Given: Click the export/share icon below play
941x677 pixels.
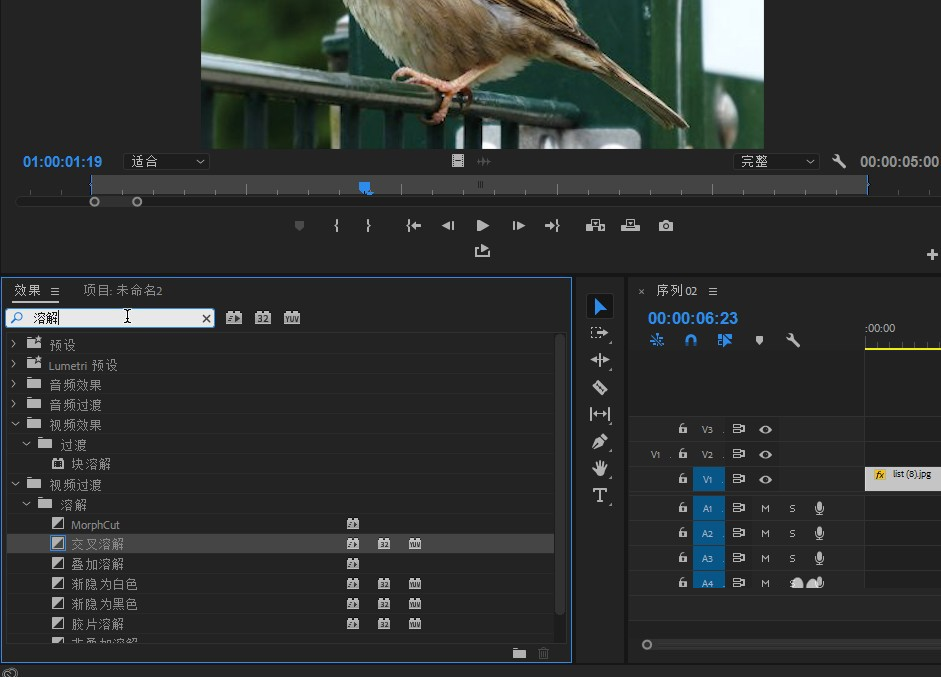Looking at the screenshot, I should [483, 251].
